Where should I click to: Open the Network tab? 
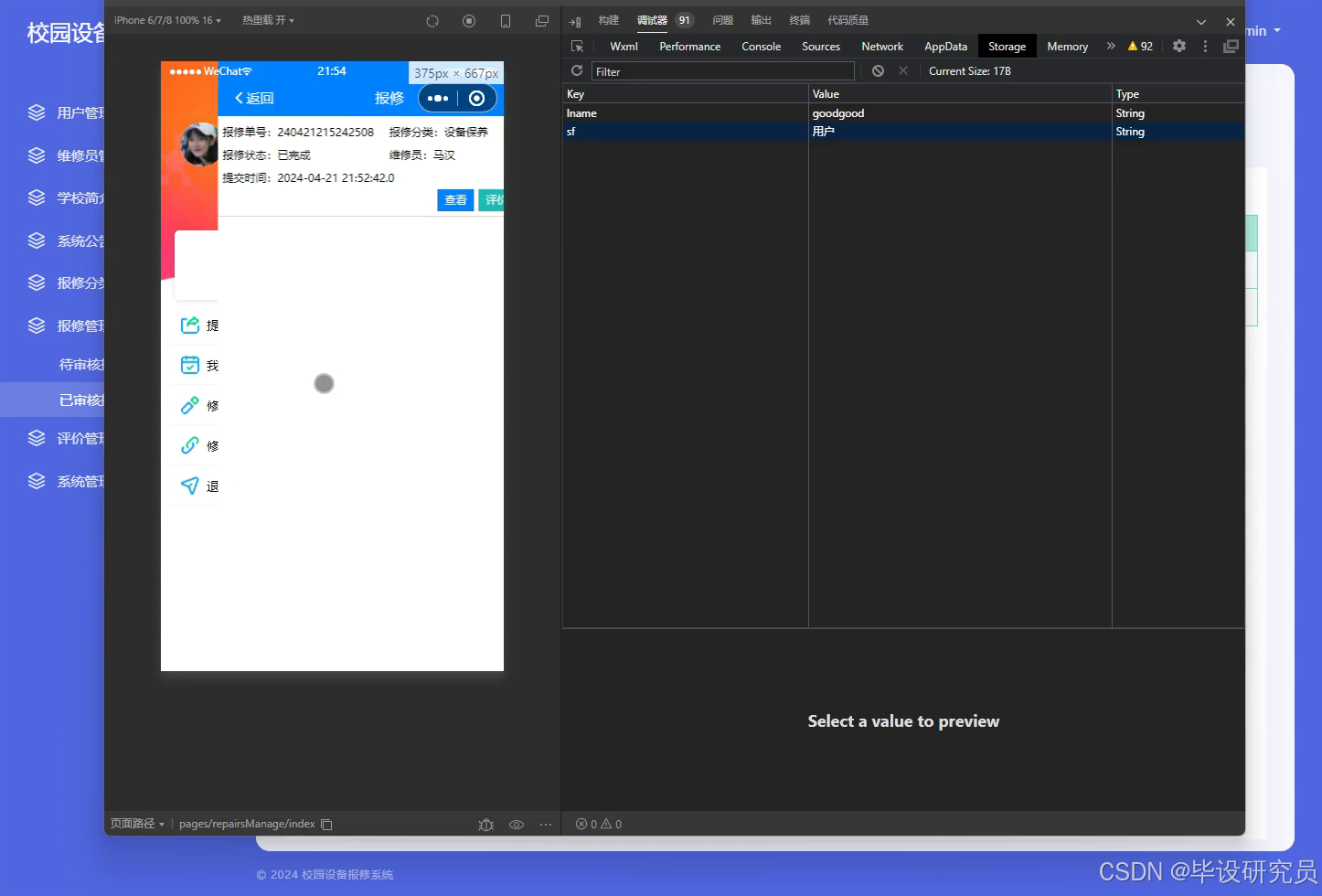click(x=882, y=47)
